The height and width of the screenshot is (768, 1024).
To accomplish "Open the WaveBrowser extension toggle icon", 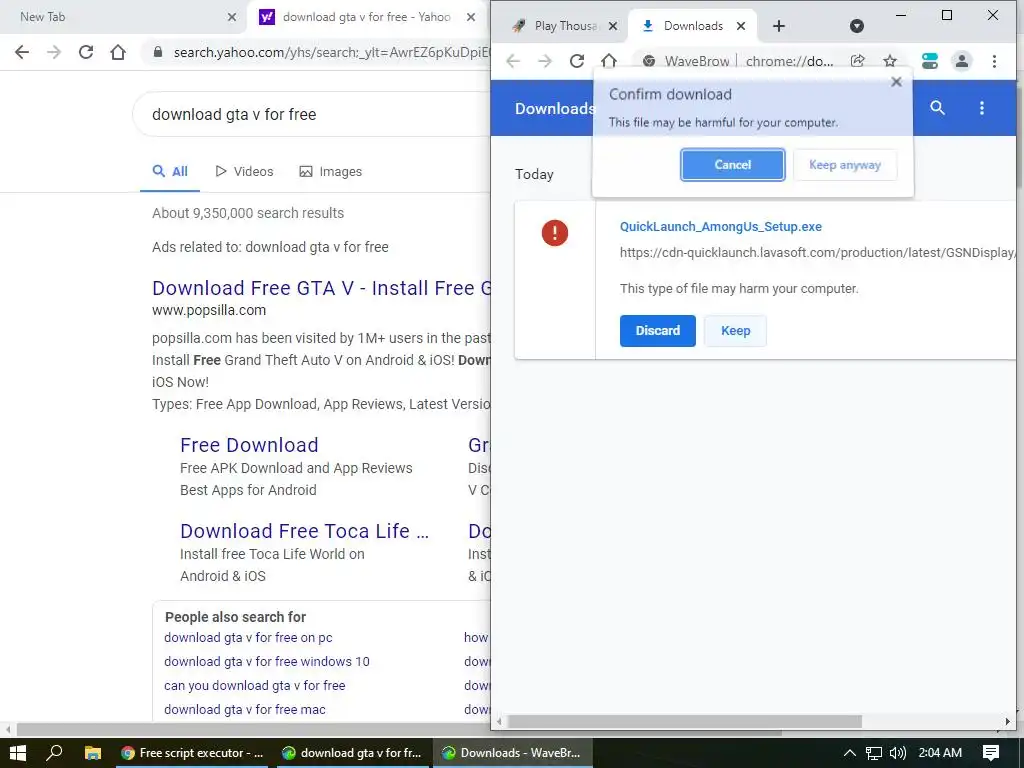I will [929, 61].
